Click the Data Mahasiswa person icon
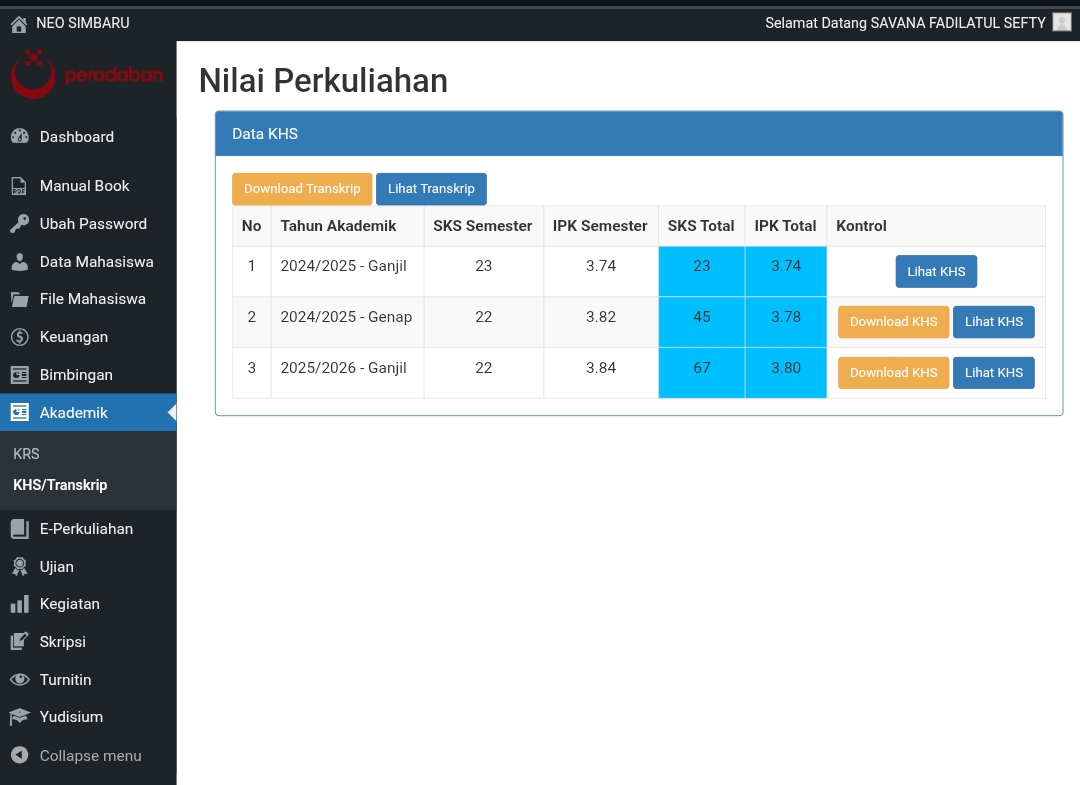1080x785 pixels. click(20, 262)
